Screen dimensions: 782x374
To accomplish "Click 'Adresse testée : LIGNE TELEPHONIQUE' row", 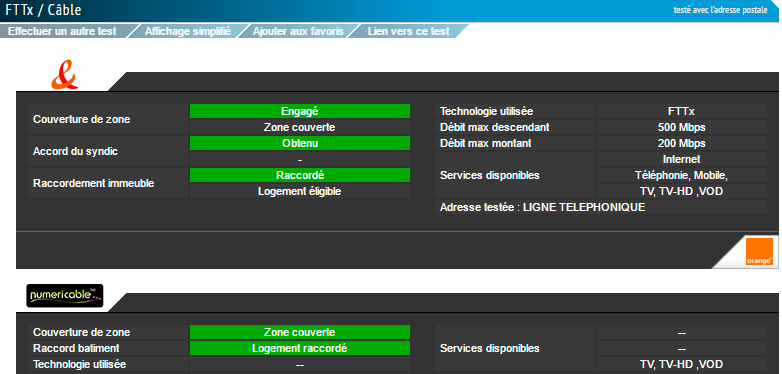I will 601,207.
